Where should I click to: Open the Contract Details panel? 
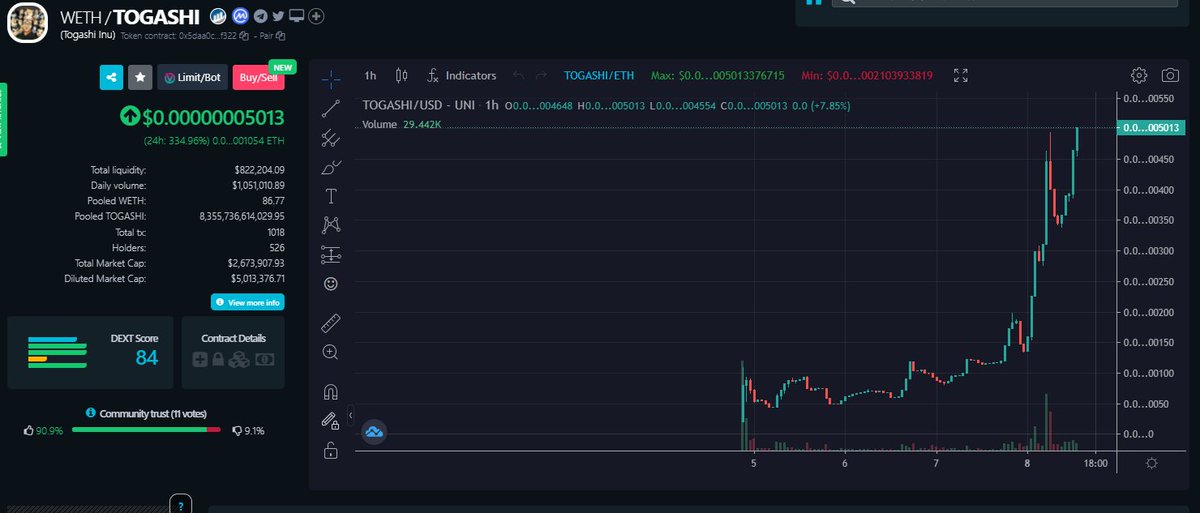pos(233,353)
